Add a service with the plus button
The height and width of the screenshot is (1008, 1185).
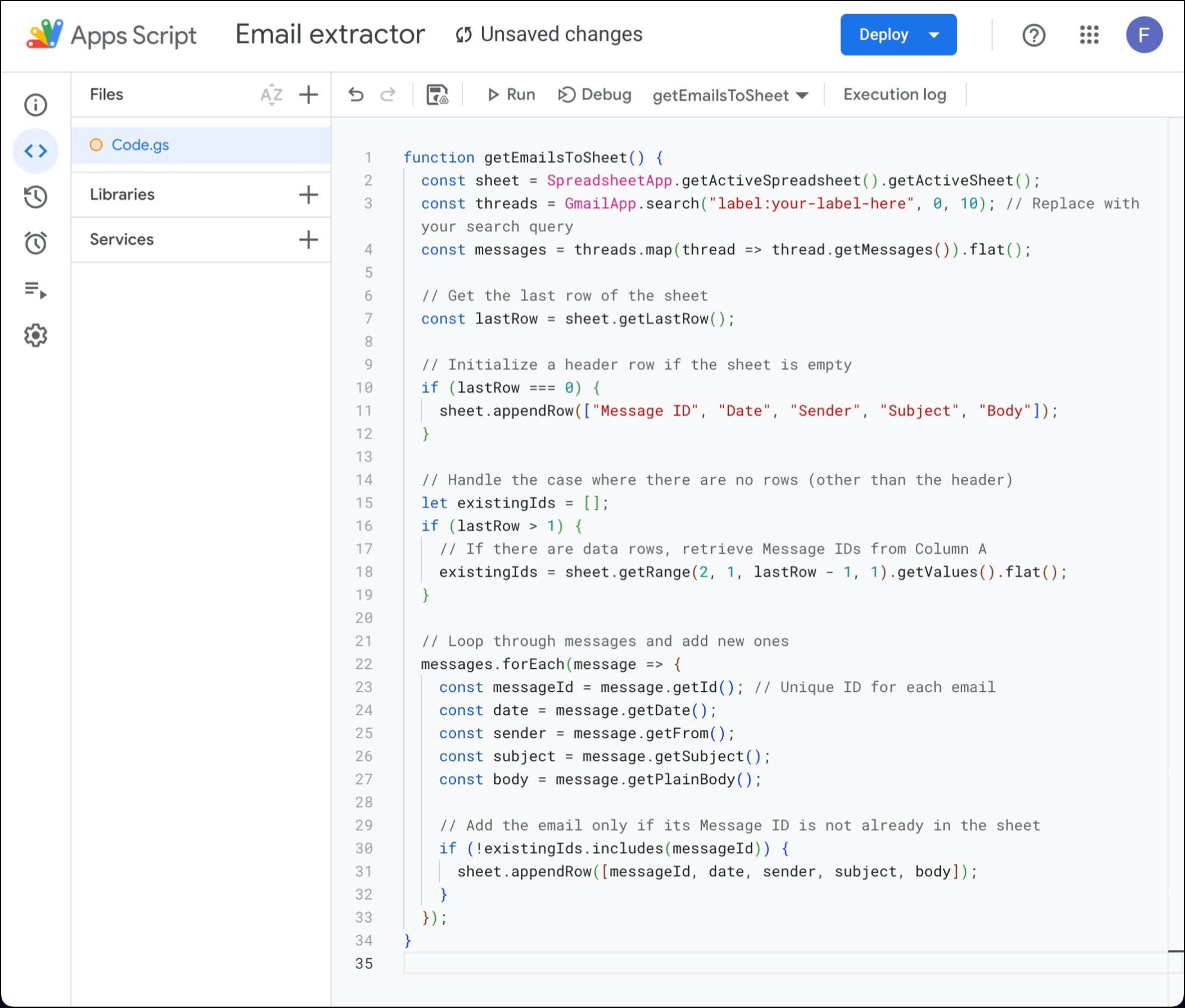pos(308,240)
